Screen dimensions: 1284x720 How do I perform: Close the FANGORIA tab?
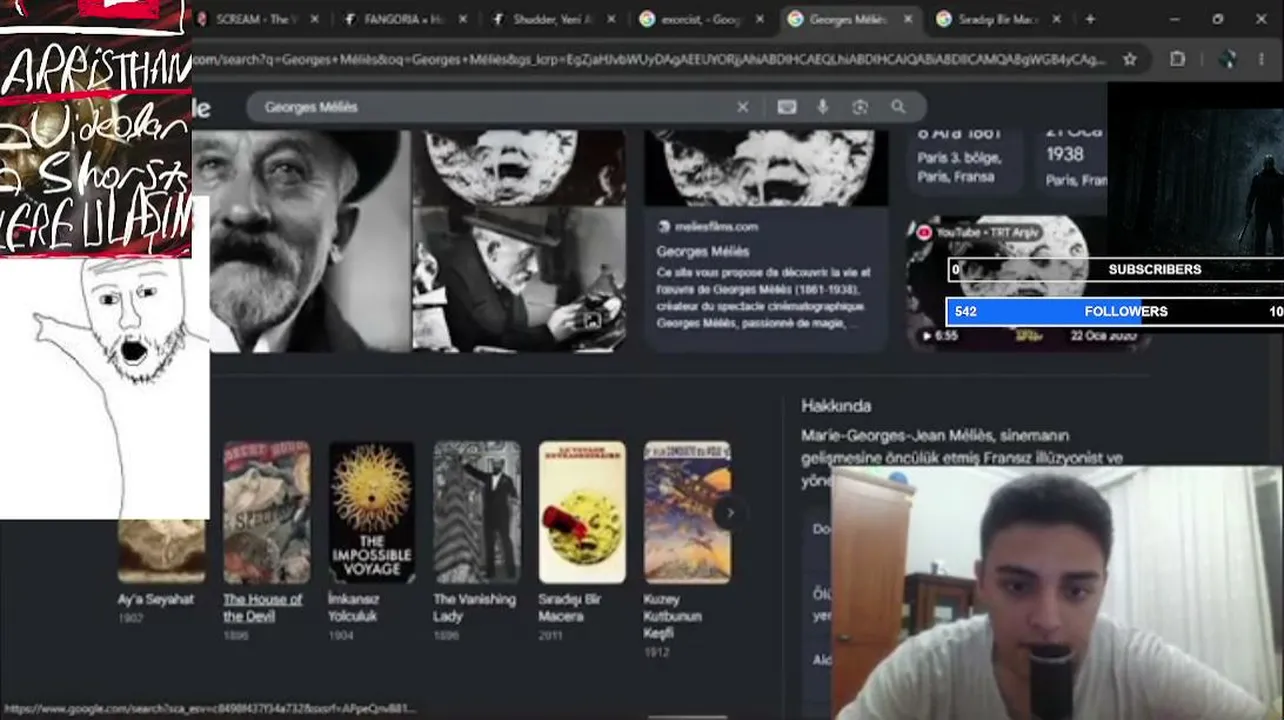(x=464, y=19)
